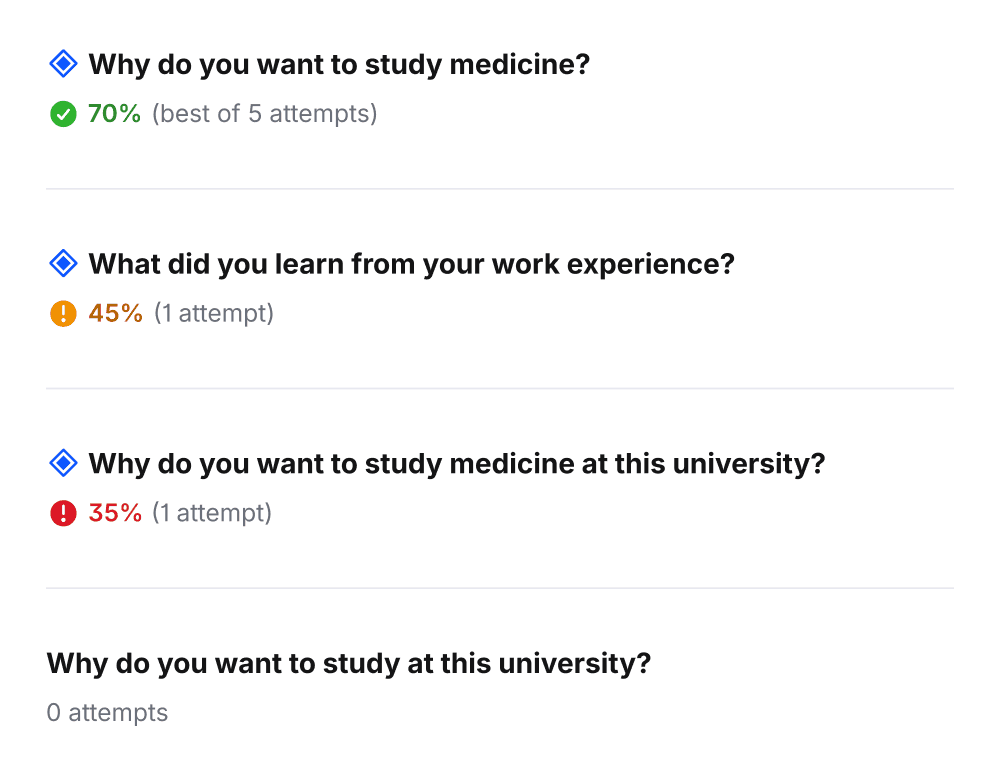This screenshot has width=1000, height=780.
Task: Click the 35% score text
Action: [114, 514]
